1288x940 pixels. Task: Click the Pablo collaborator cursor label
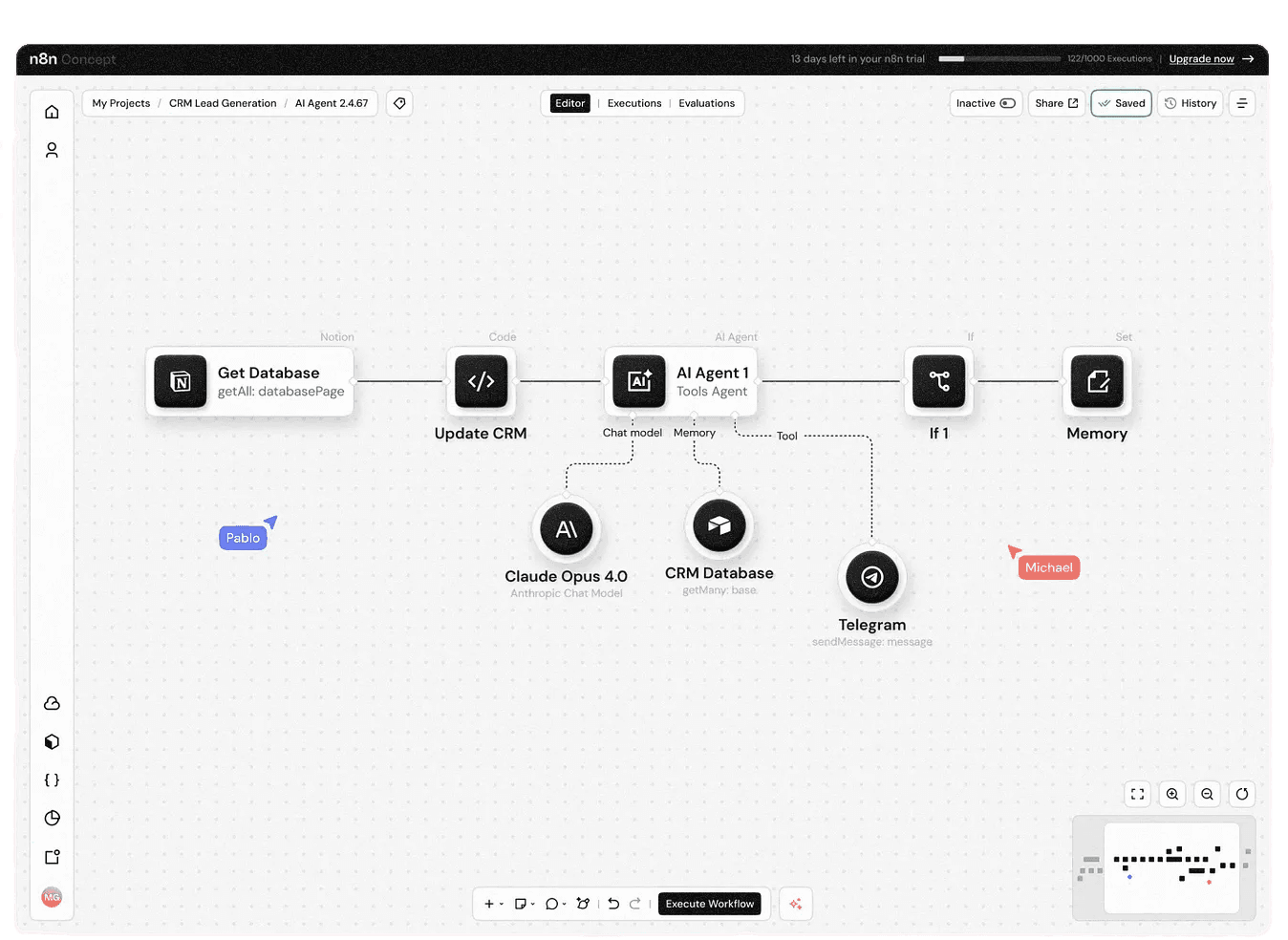pyautogui.click(x=243, y=538)
